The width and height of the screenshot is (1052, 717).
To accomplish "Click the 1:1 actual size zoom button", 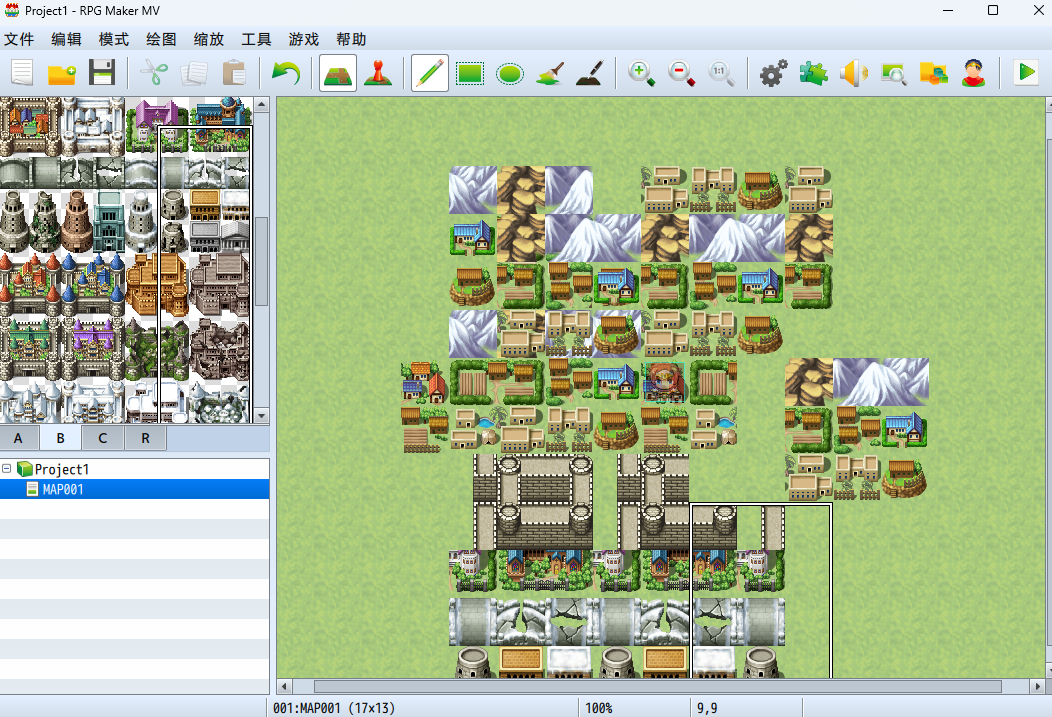I will pos(721,74).
